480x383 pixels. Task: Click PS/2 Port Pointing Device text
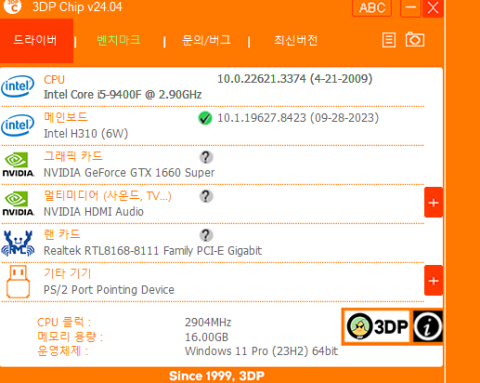pyautogui.click(x=109, y=290)
